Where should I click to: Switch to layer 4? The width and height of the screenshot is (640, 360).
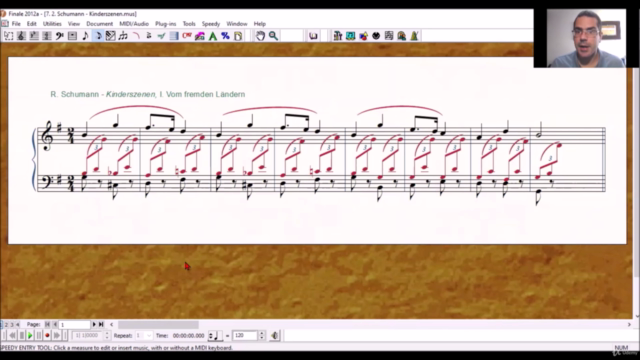click(17, 324)
